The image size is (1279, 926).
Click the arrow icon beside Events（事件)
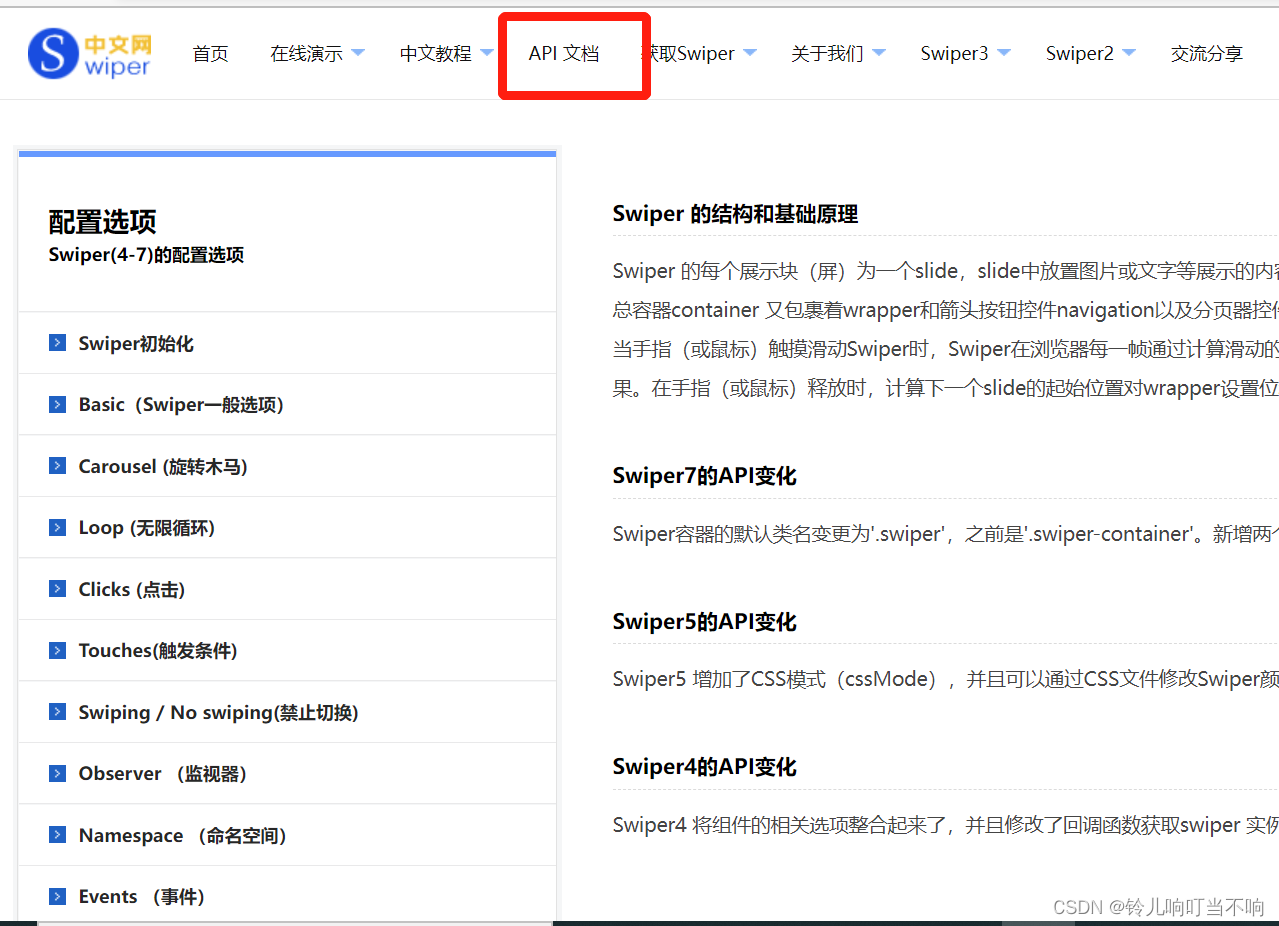[57, 896]
